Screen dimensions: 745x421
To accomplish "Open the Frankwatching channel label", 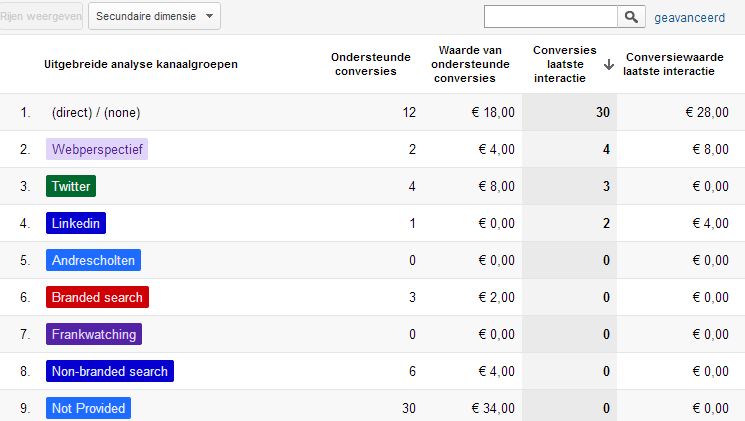I will pos(94,334).
